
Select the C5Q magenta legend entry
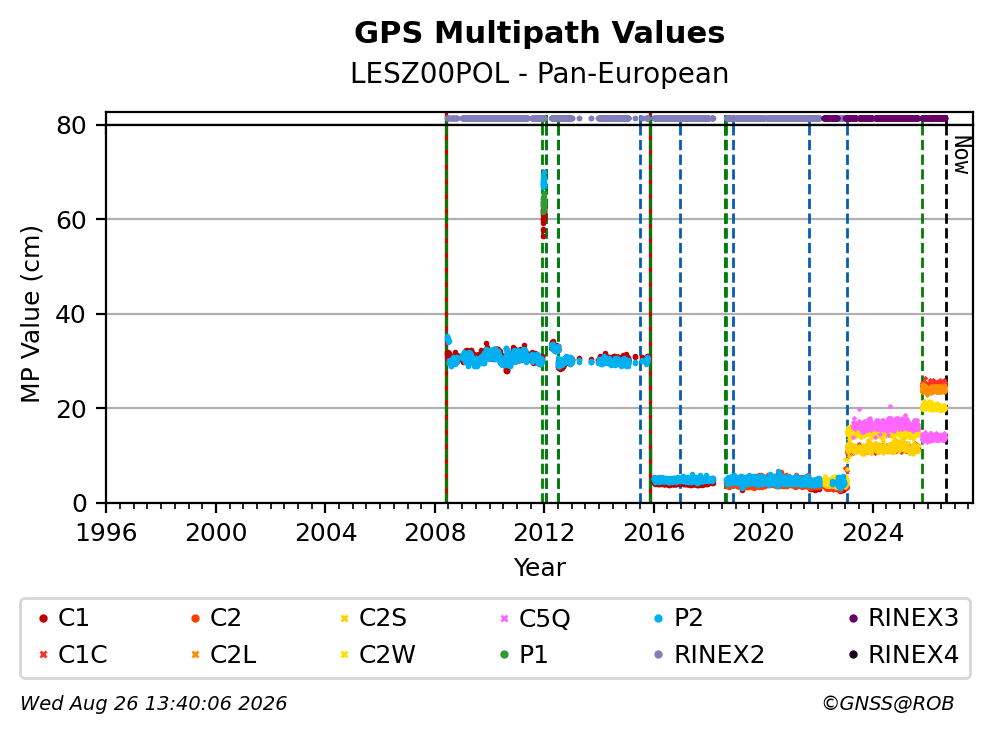coord(535,618)
